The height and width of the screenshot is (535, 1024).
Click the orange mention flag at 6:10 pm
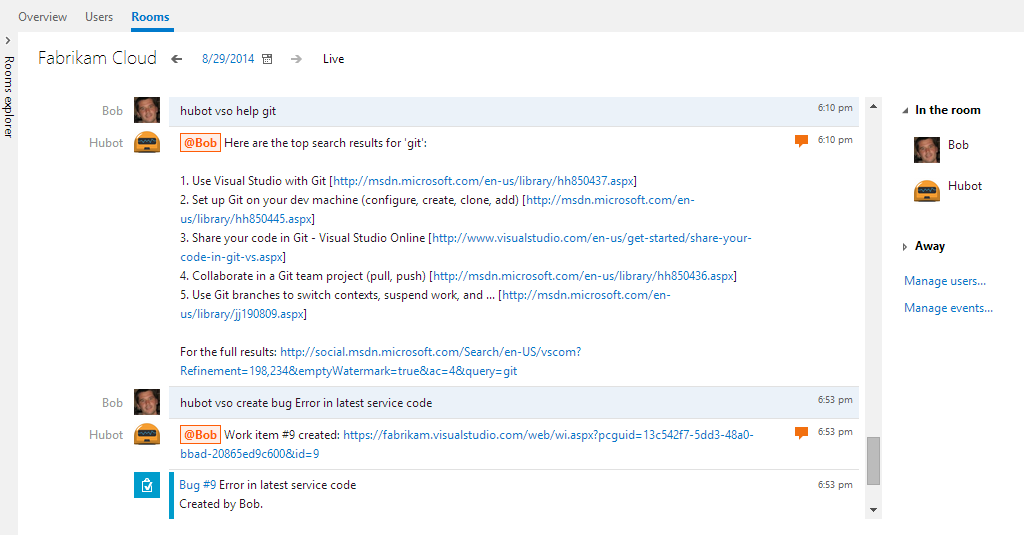pyautogui.click(x=801, y=140)
